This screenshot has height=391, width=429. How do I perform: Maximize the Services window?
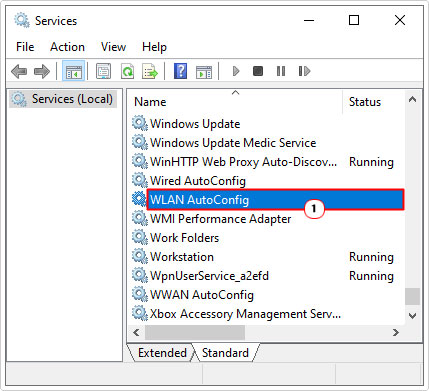click(354, 20)
